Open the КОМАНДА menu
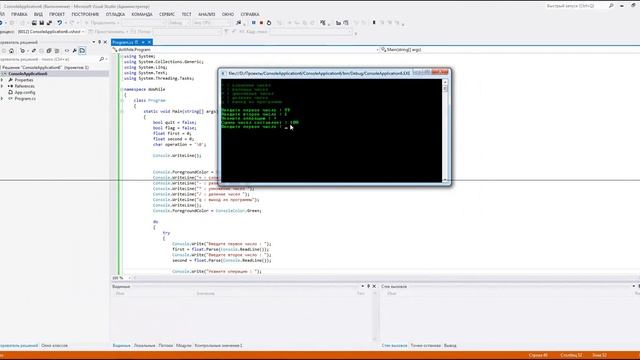Viewport: 640px width, 360px height. (x=142, y=14)
